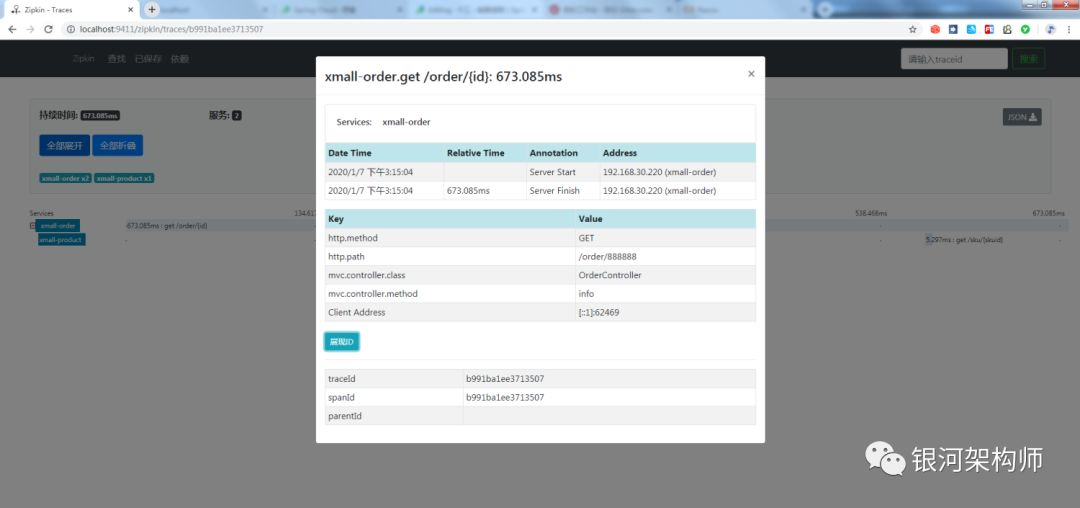
Task: Click the green 搜索 button
Action: (1028, 59)
